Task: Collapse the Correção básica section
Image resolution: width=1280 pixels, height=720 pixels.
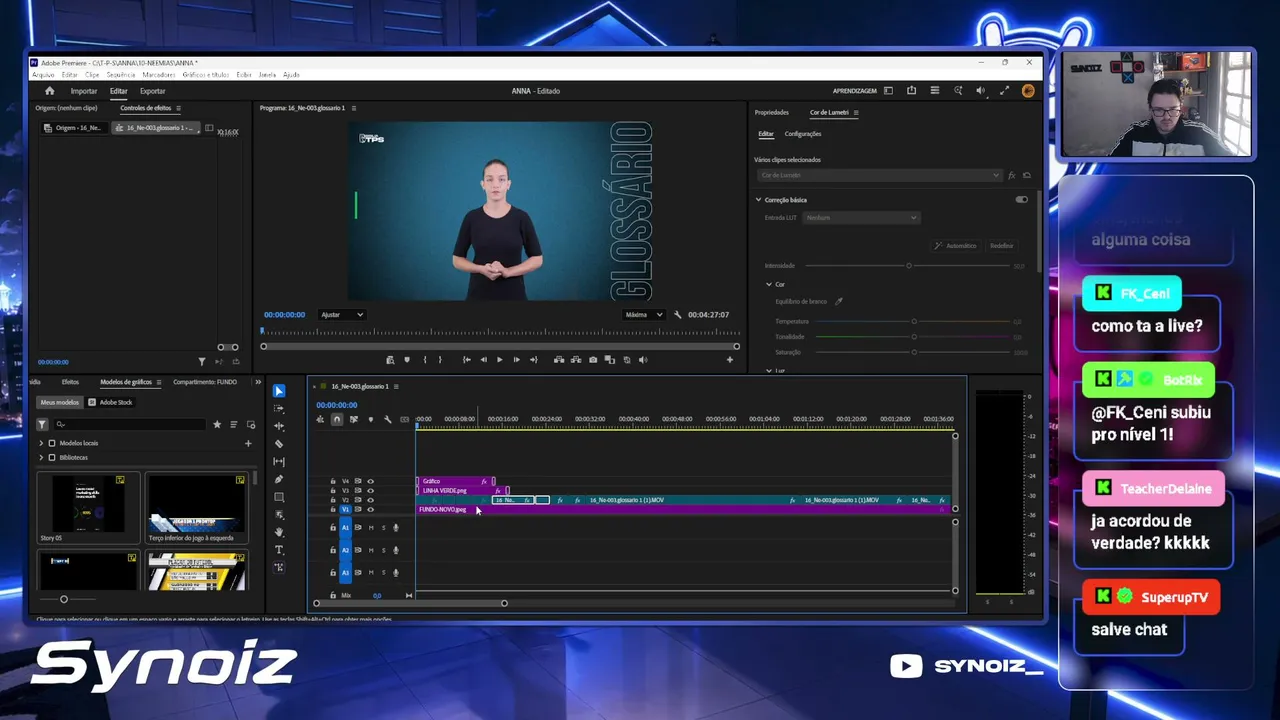Action: [x=759, y=200]
